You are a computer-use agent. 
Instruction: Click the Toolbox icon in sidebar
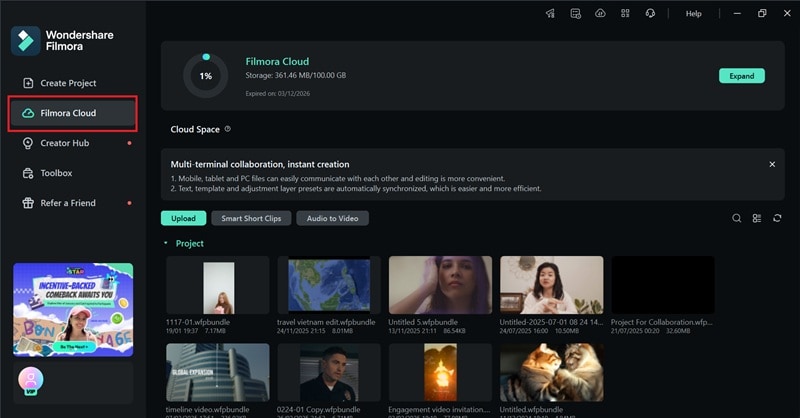28,173
